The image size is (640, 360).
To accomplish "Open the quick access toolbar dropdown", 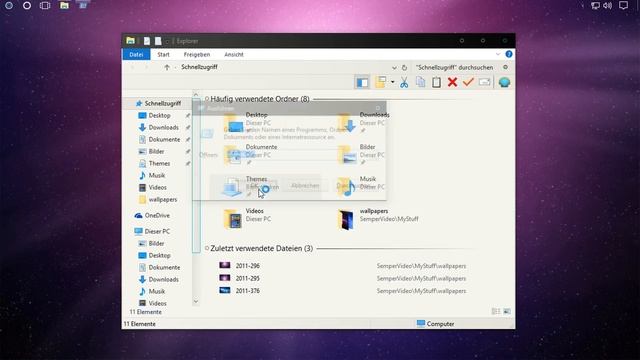I will point(167,41).
